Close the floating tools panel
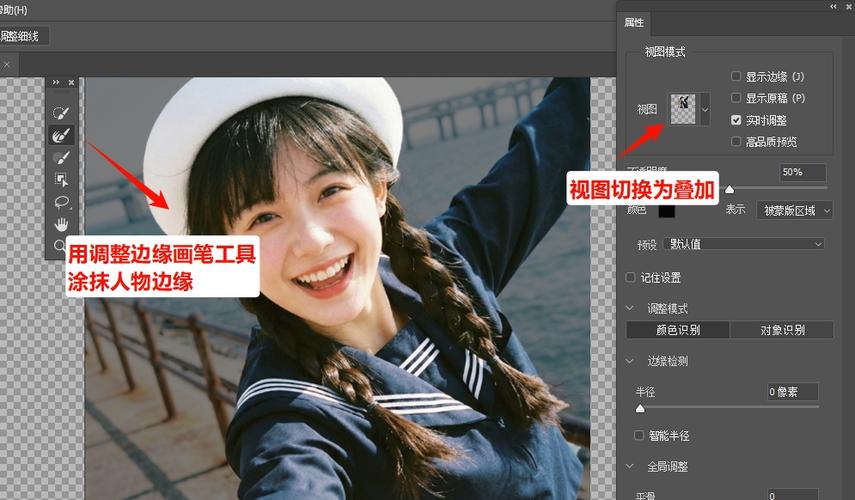This screenshot has height=500, width=855. [x=71, y=82]
